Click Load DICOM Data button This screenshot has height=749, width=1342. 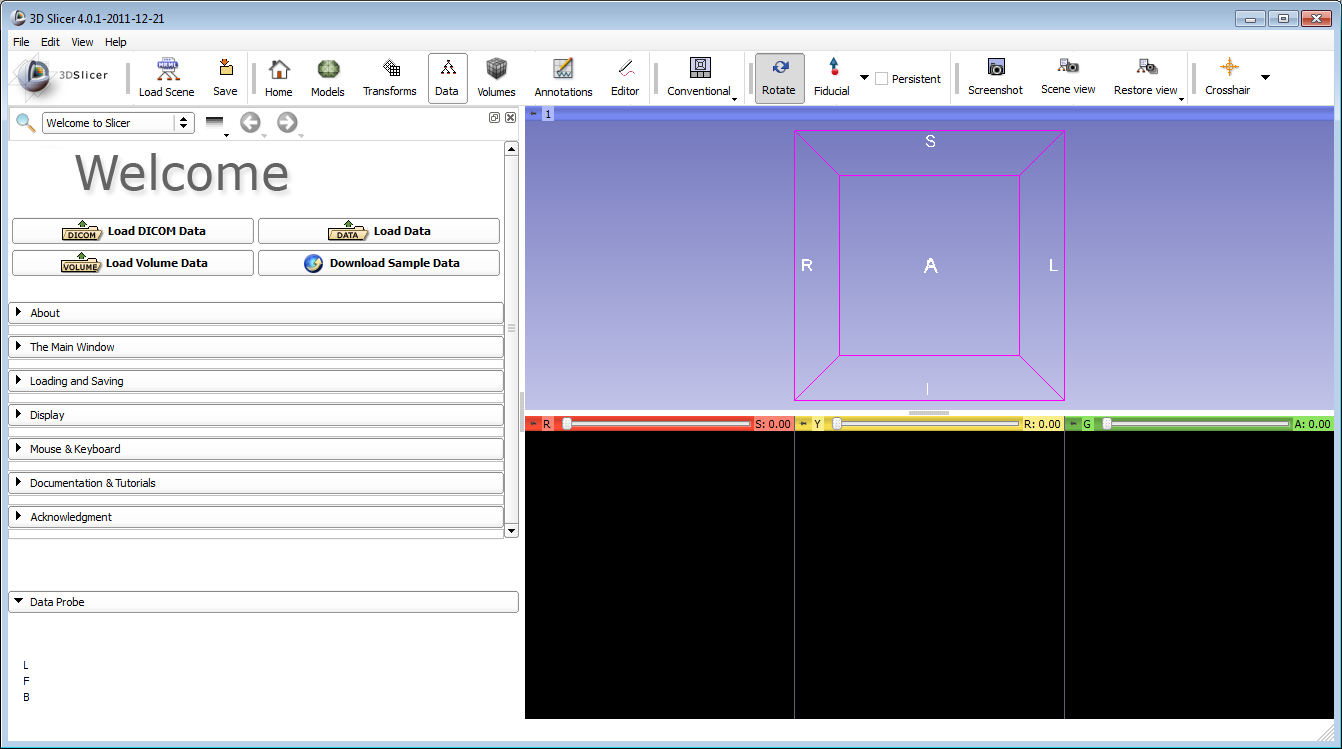coord(133,231)
